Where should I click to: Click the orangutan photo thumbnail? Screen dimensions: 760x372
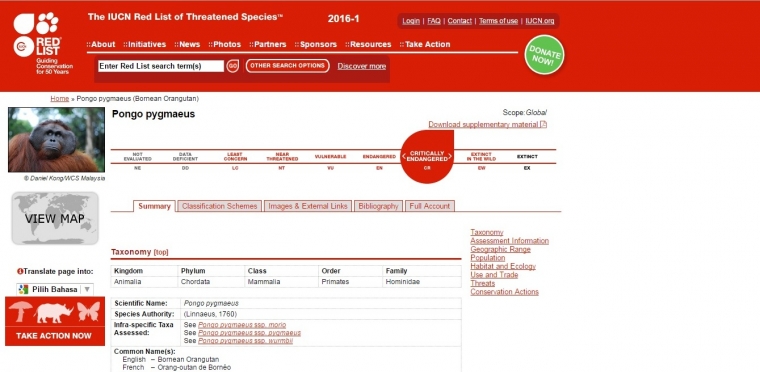(56, 140)
